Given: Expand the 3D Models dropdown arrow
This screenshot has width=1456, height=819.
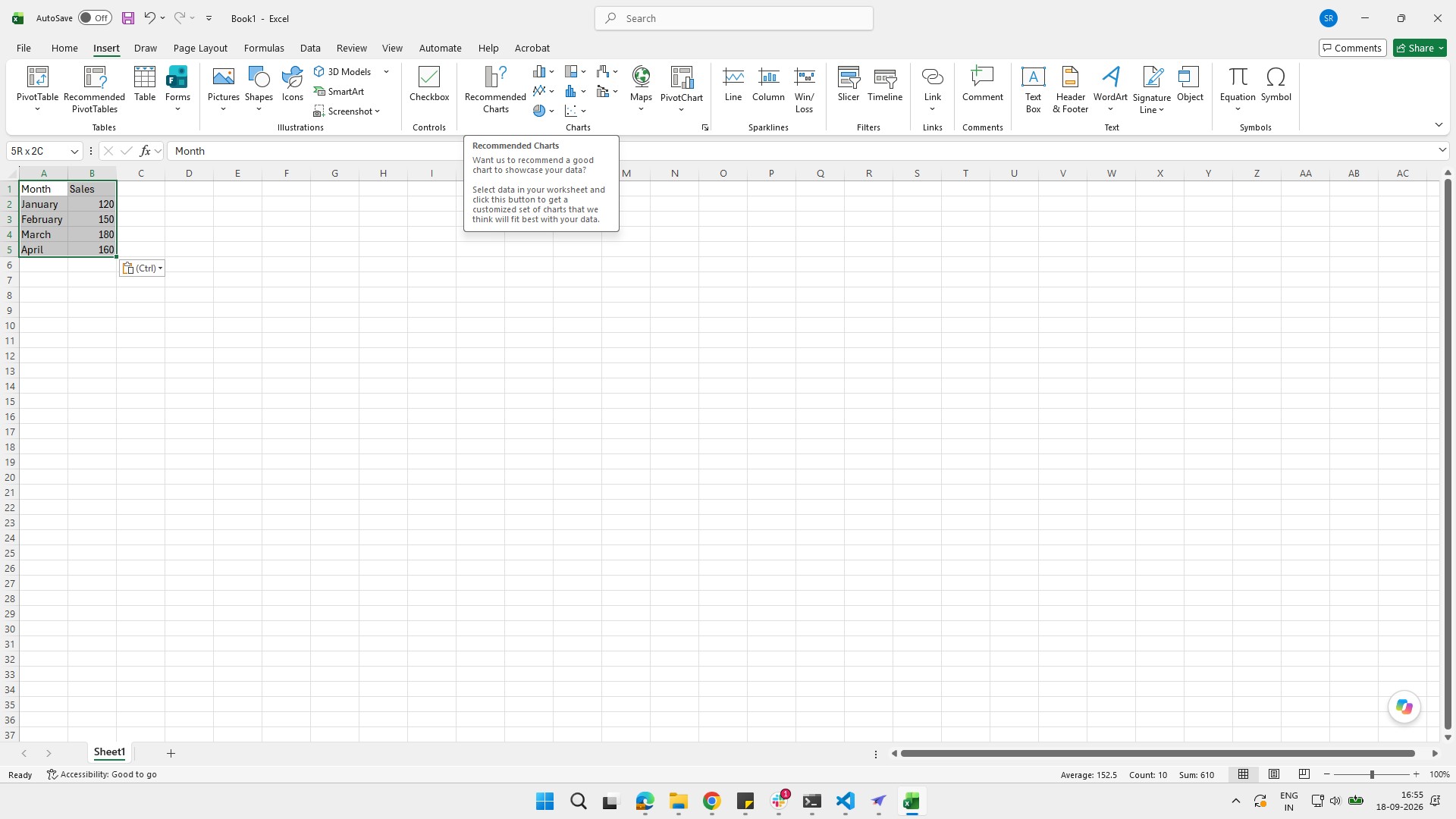Looking at the screenshot, I should coord(386,71).
